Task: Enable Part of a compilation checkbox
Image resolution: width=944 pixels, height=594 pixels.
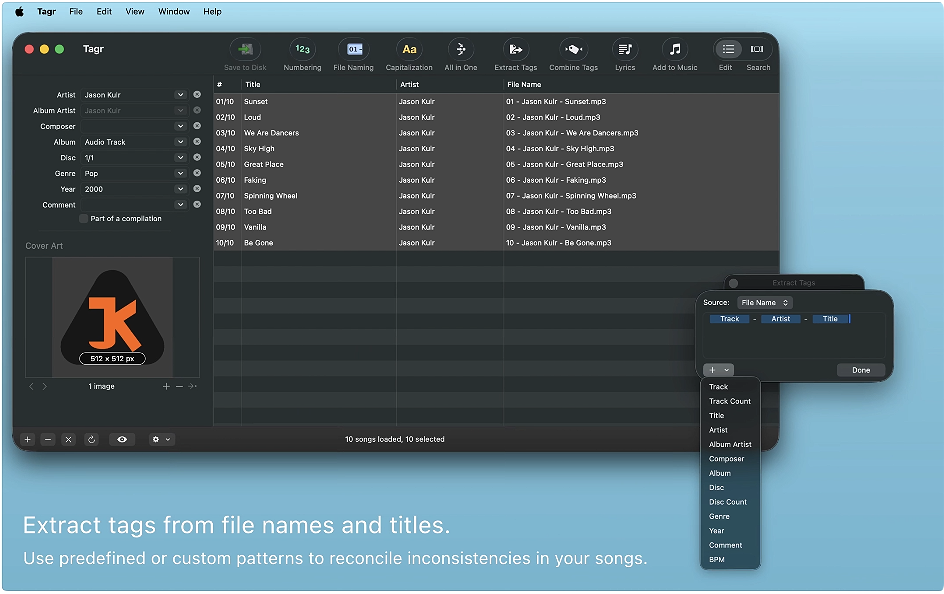Action: 84,218
